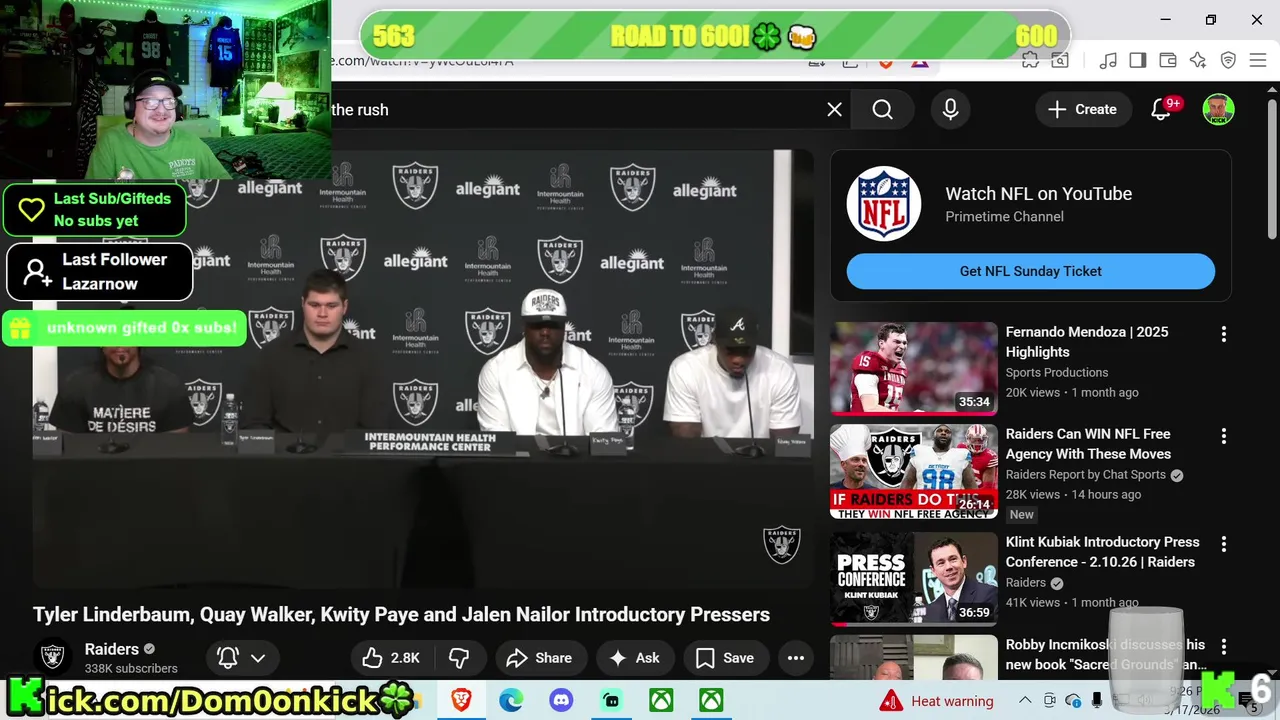Screen dimensions: 1280x720
Task: Open options menu for Robby Incmikoski video
Action: tap(1223, 647)
